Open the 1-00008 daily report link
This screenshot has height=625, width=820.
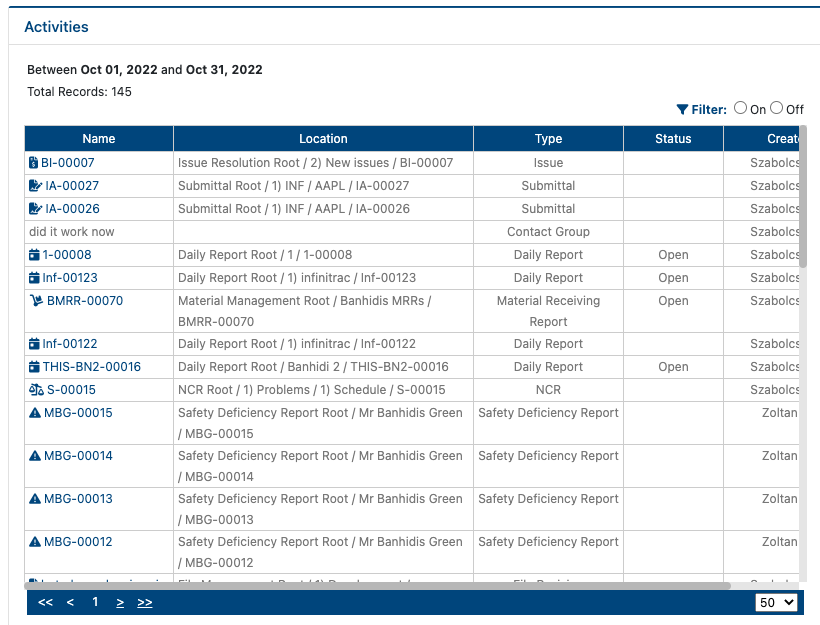(x=67, y=255)
